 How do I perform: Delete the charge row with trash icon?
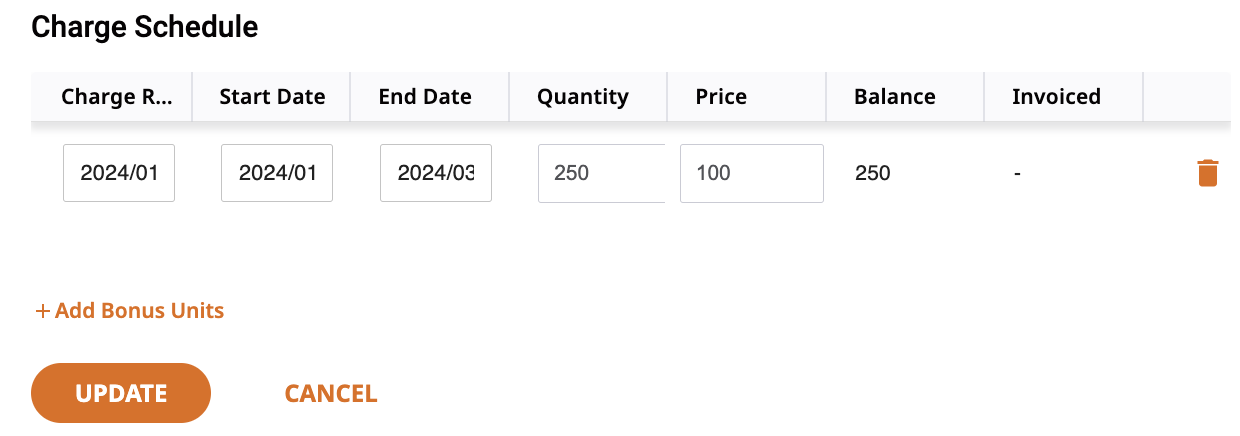point(1207,173)
